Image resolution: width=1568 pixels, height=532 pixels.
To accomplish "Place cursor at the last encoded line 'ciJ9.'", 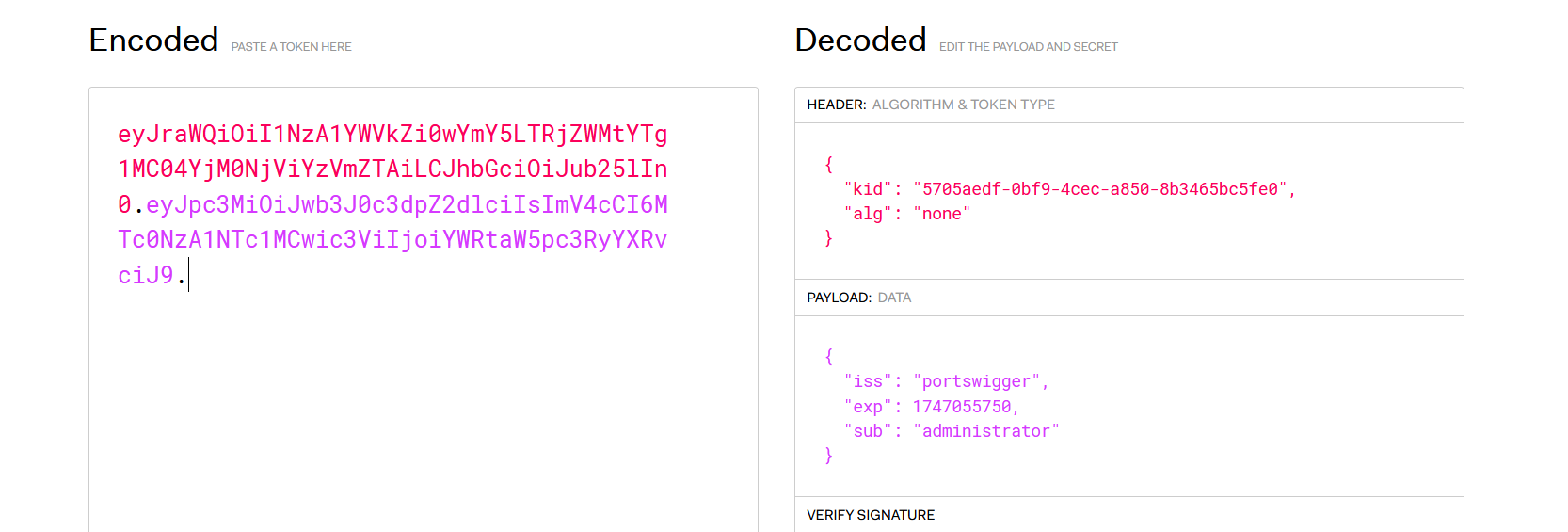I will tap(151, 275).
